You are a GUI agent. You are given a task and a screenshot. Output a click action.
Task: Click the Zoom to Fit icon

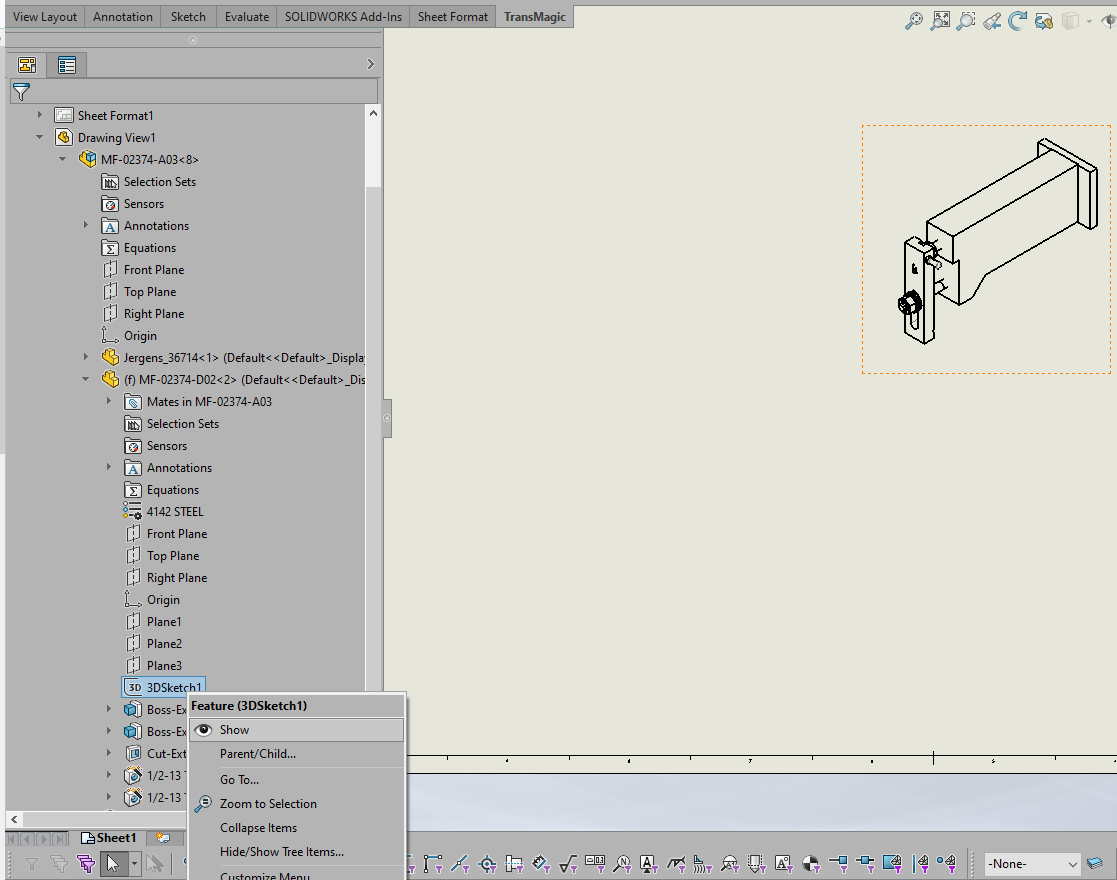tap(940, 21)
